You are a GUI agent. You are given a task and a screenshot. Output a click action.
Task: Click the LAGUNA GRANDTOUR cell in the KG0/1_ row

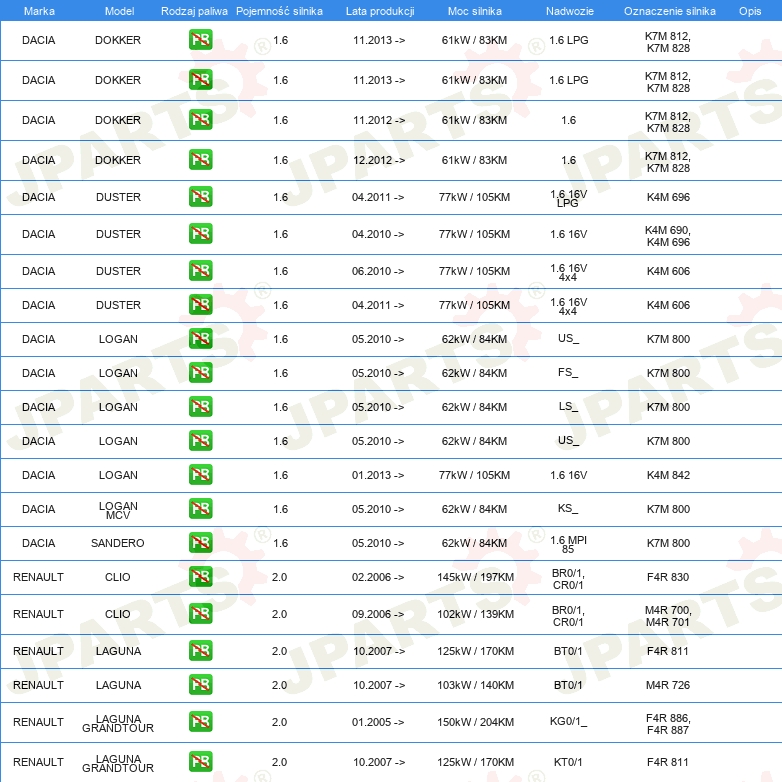pos(118,724)
